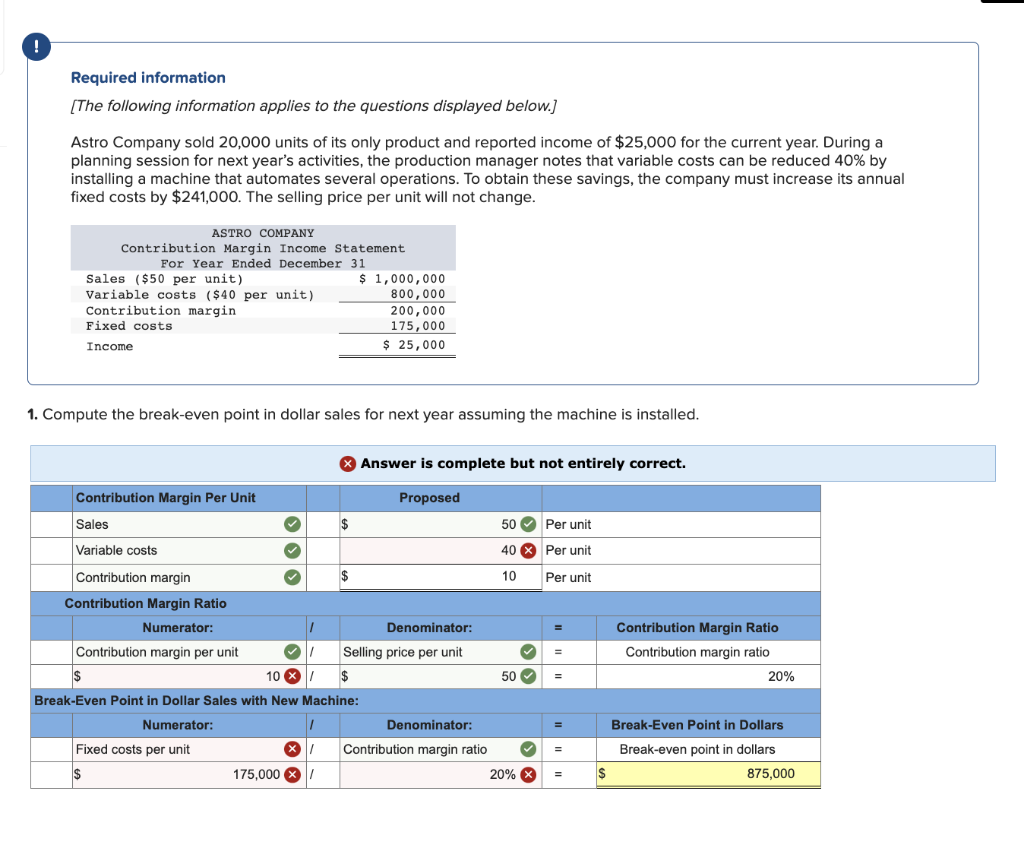Select the 175,000 numerator field
Screen dimensions: 1024x848
click(189, 775)
